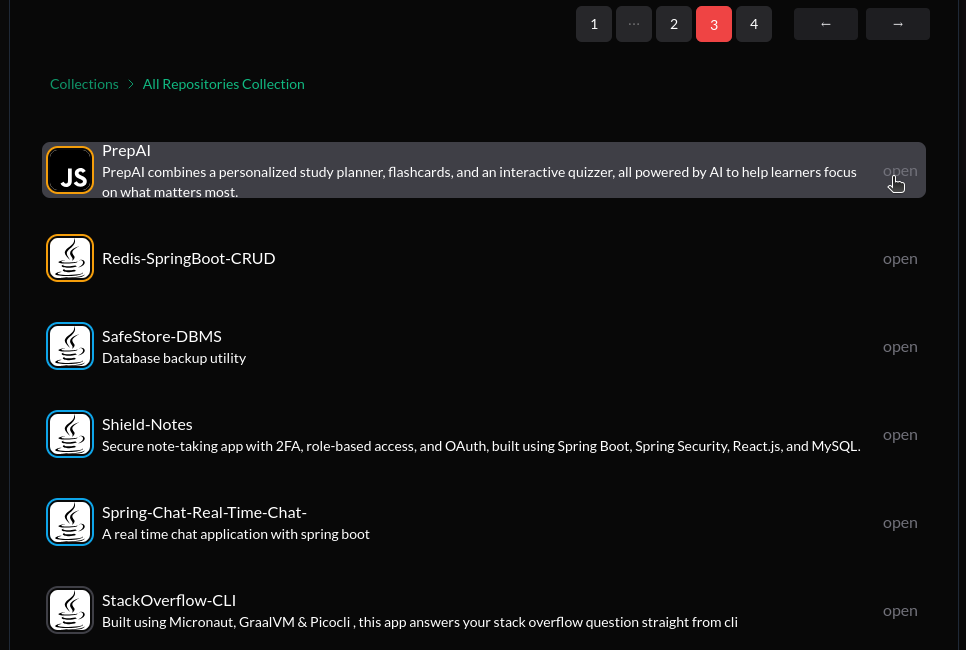Screen dimensions: 966x650
Task: Open the PrepAI repository
Action: click(900, 171)
